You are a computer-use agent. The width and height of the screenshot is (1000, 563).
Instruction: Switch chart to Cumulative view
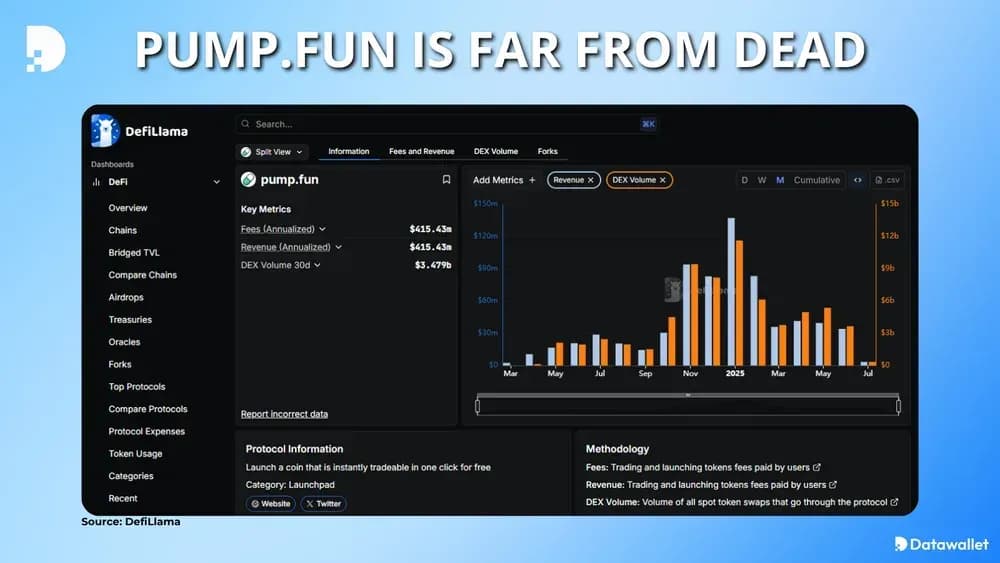[x=816, y=180]
